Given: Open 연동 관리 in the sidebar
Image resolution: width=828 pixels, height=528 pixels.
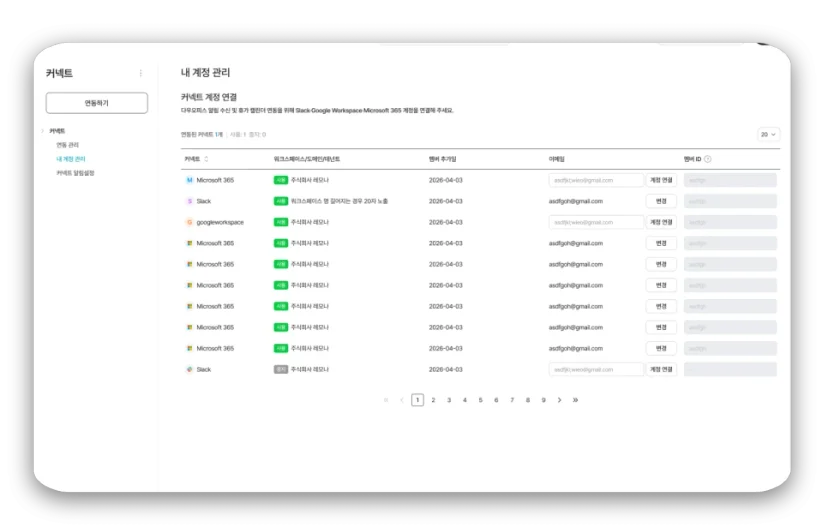Looking at the screenshot, I should click(x=68, y=145).
